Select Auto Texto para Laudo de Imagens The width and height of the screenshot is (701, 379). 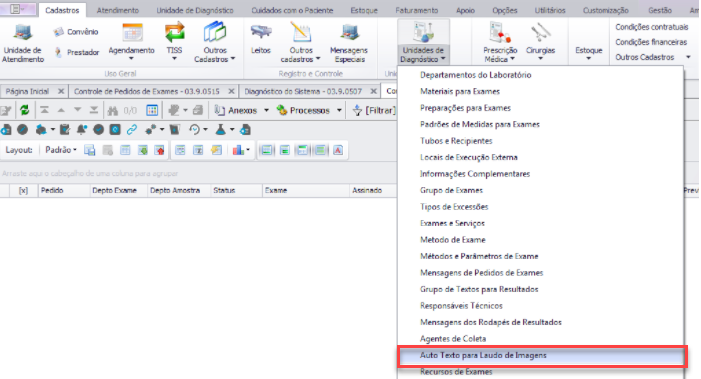541,355
